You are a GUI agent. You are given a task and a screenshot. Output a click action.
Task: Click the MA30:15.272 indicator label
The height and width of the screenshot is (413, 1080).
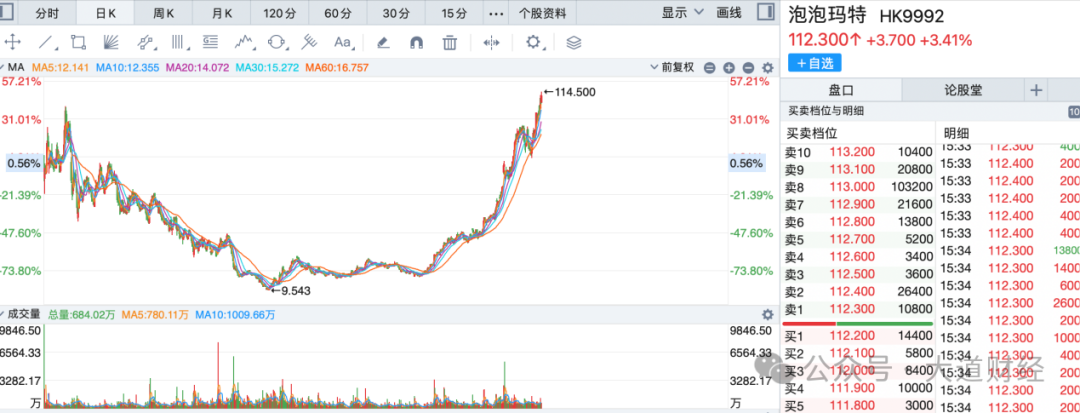267,67
